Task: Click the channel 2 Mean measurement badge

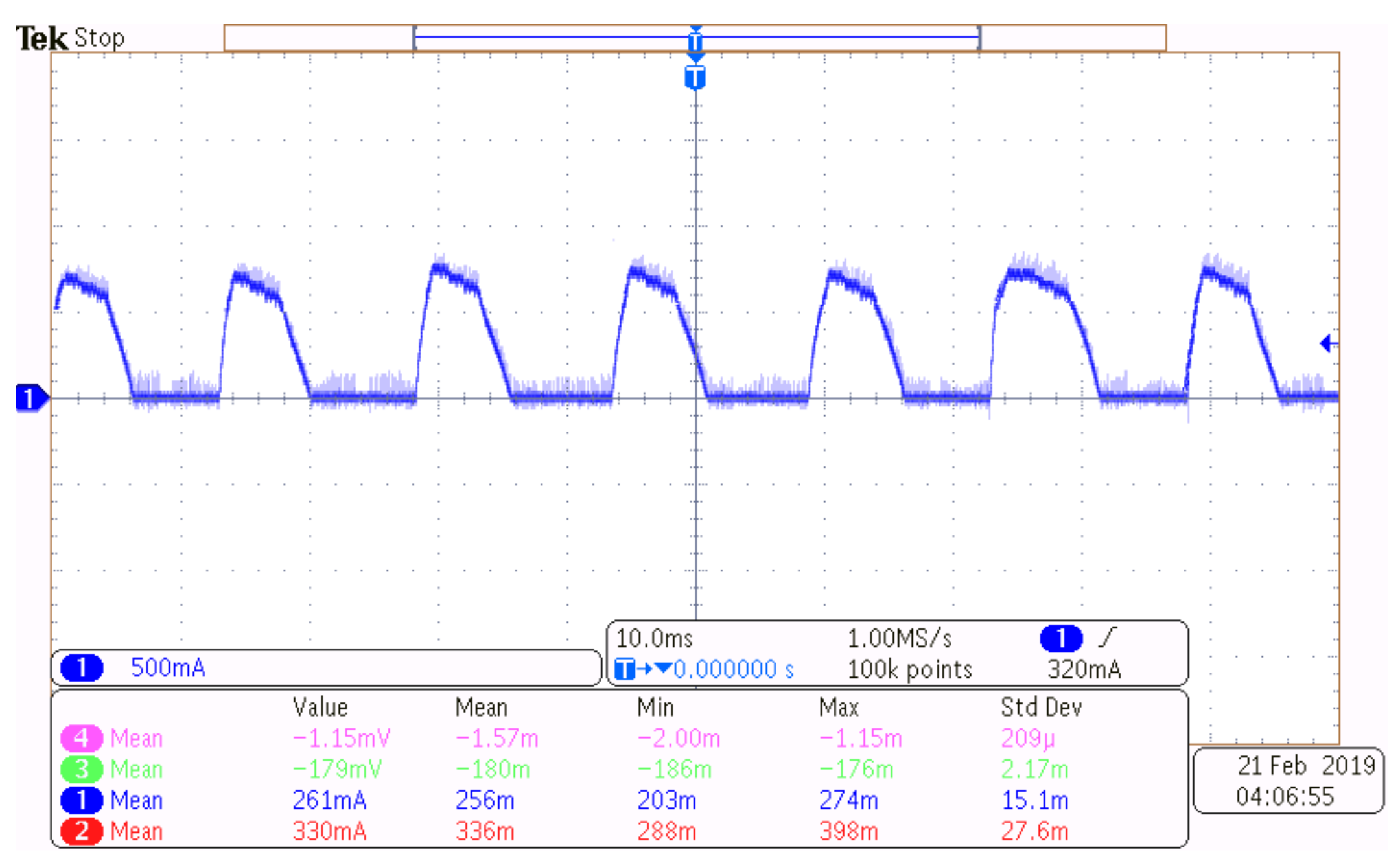Action: [x=82, y=831]
